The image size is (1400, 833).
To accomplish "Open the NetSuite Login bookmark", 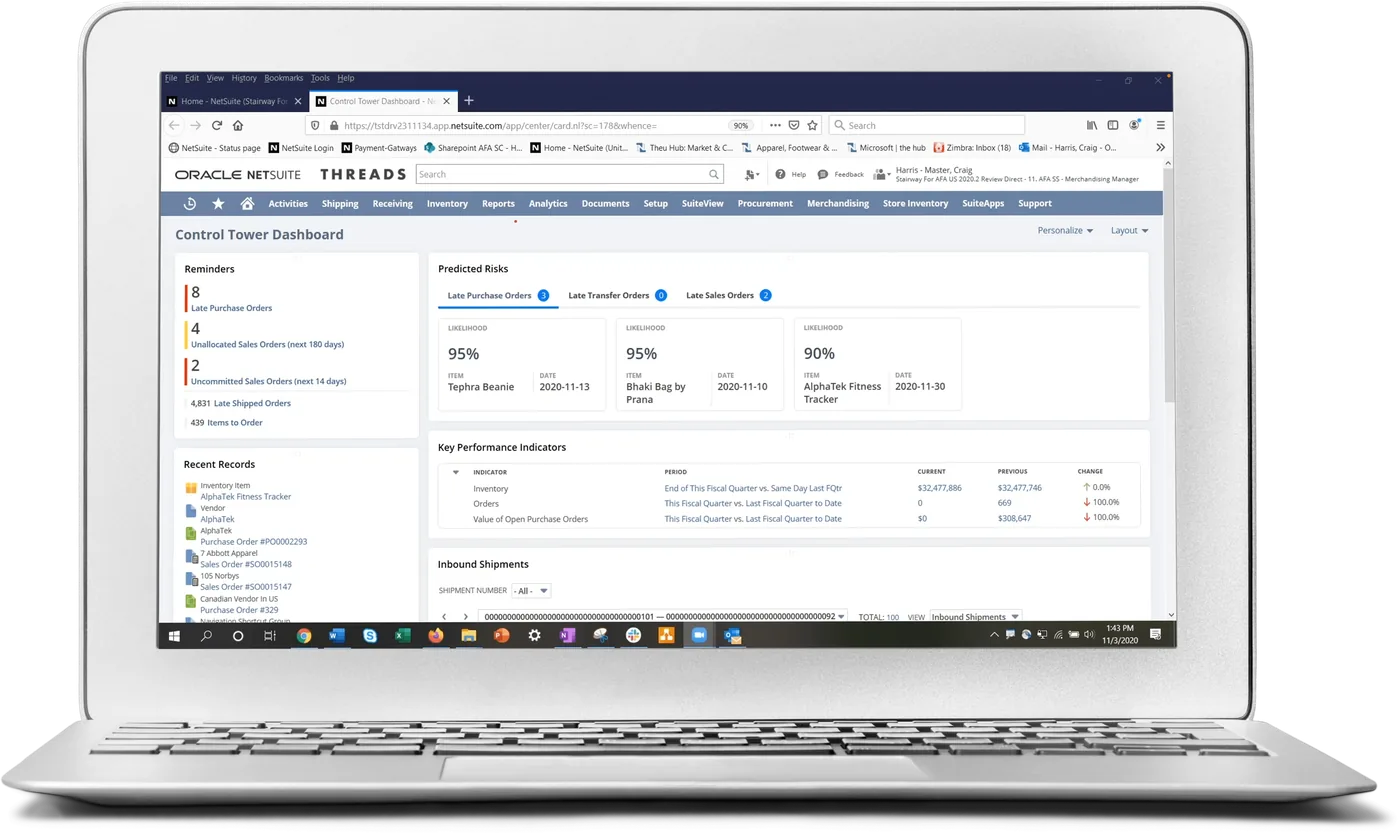I will click(x=301, y=148).
